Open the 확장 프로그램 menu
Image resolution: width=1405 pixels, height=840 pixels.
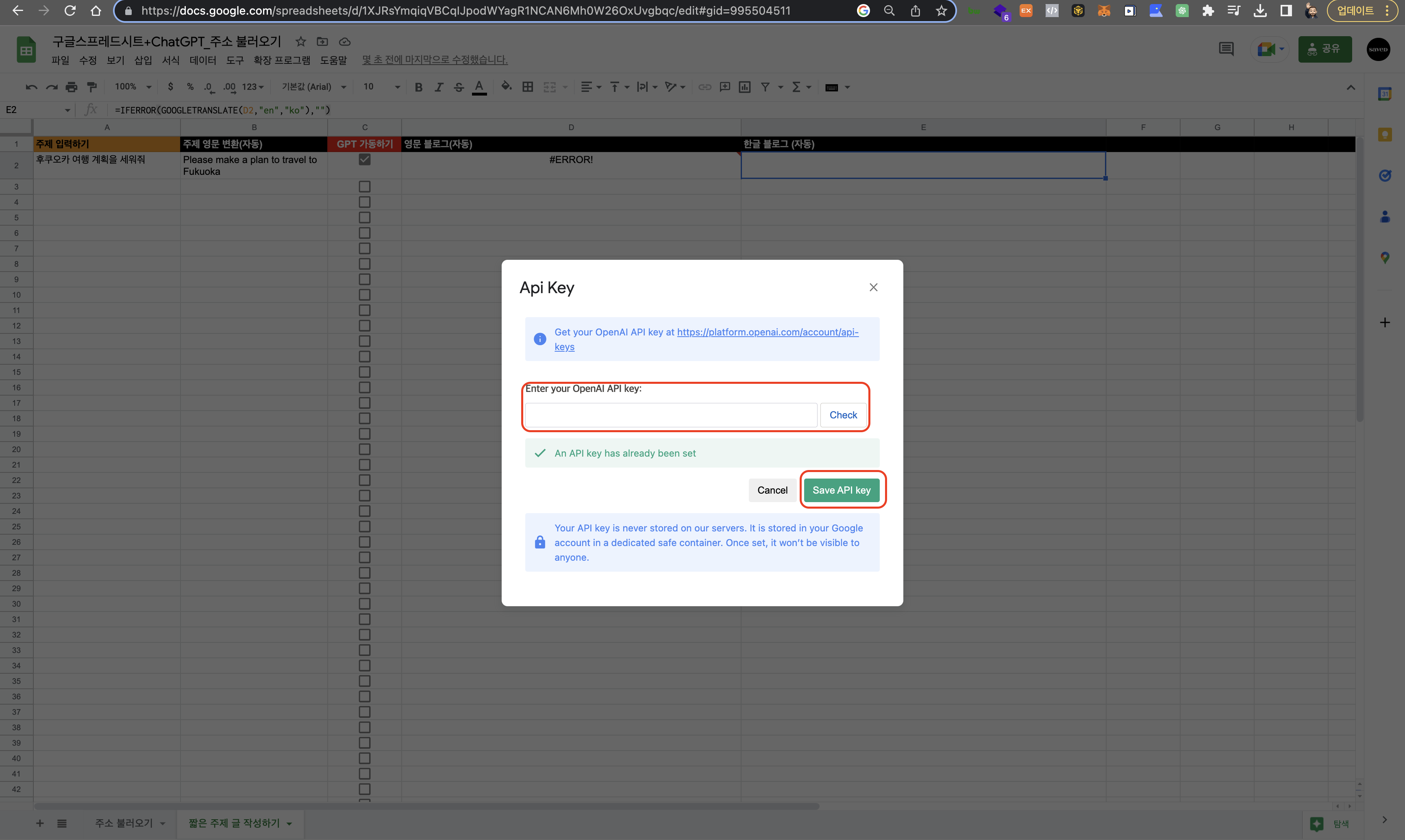tap(282, 60)
